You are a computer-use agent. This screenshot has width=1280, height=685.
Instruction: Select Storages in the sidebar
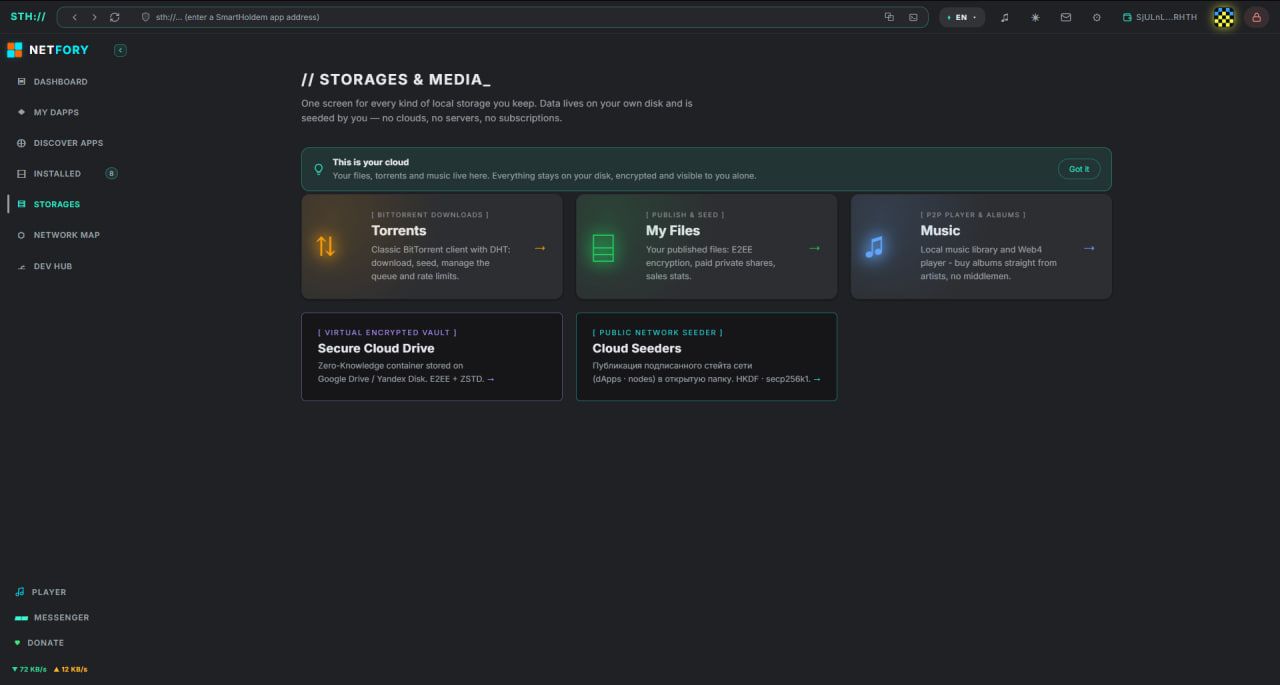point(48,204)
